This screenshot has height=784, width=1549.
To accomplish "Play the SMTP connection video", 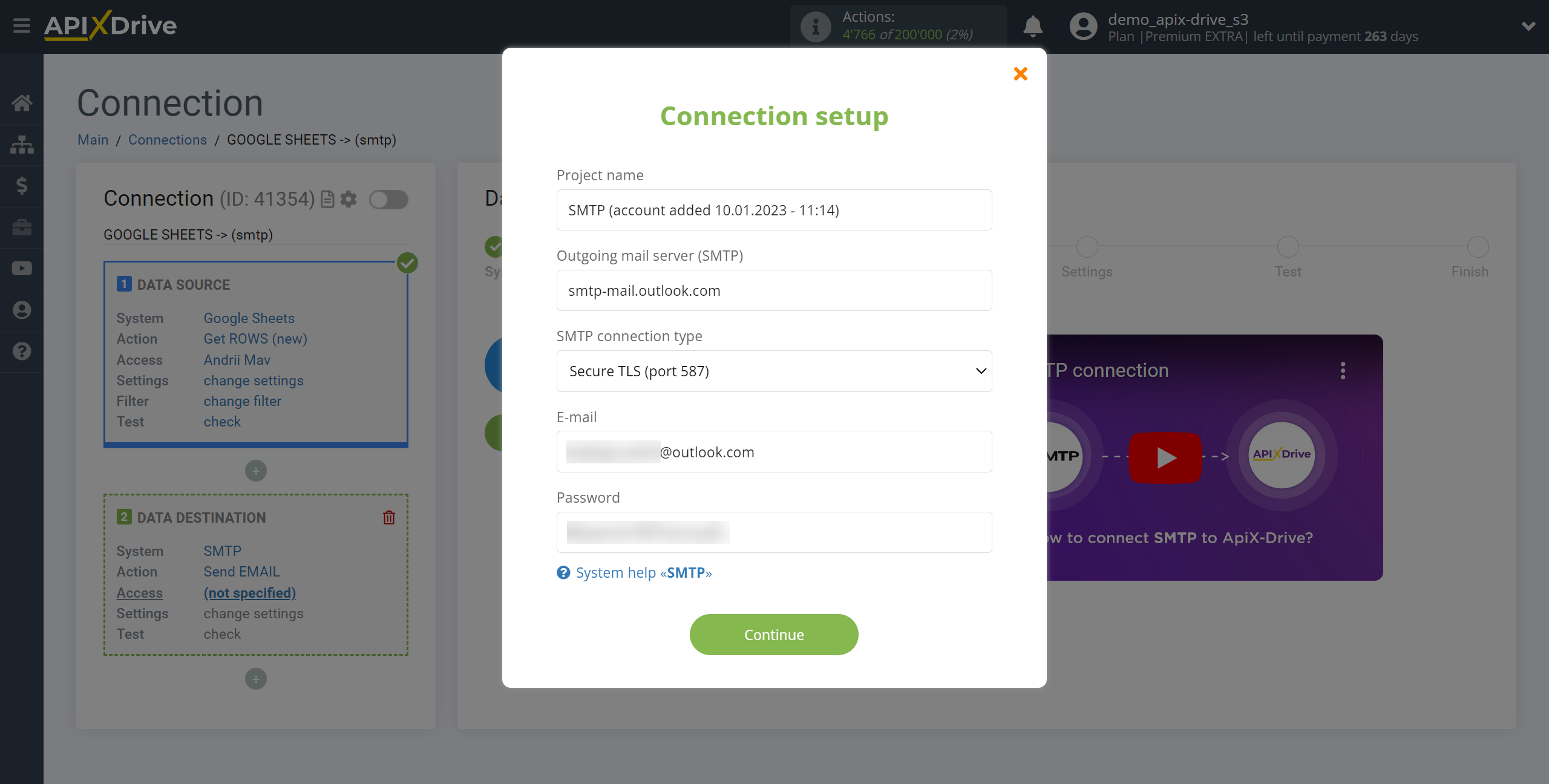I will [x=1165, y=457].
